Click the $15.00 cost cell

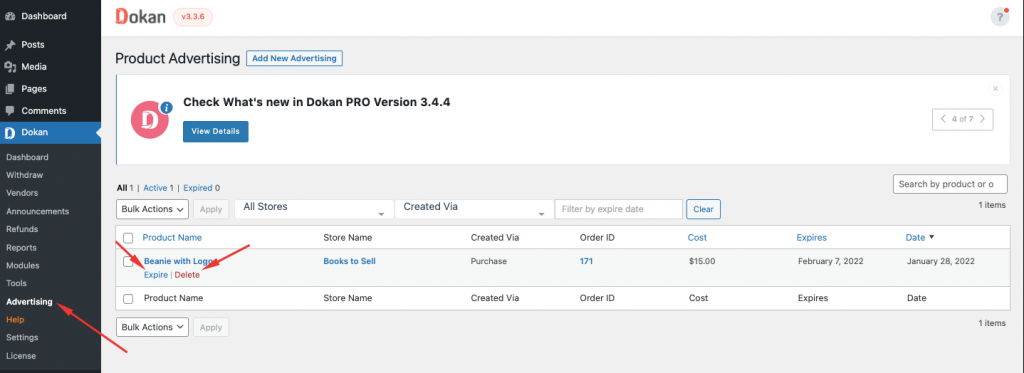pos(702,261)
